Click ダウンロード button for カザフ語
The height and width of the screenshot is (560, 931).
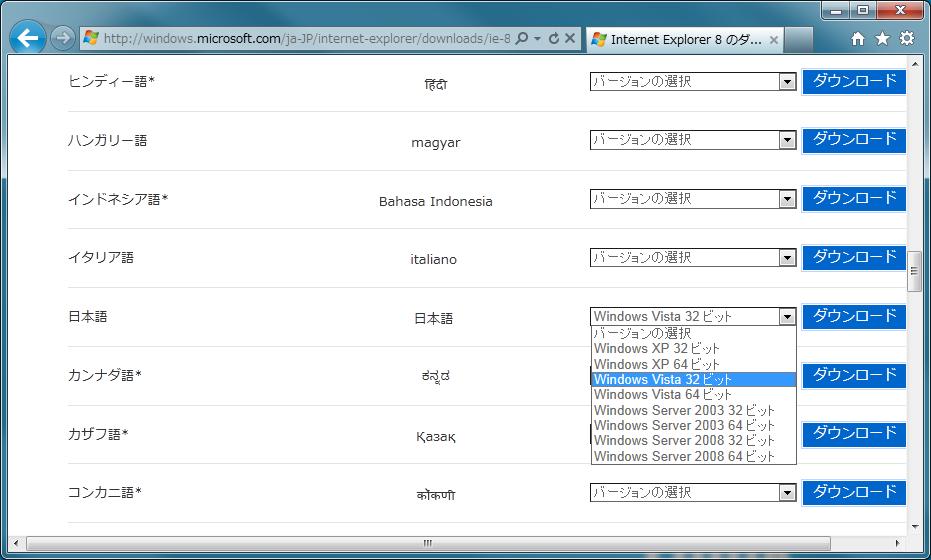(854, 434)
